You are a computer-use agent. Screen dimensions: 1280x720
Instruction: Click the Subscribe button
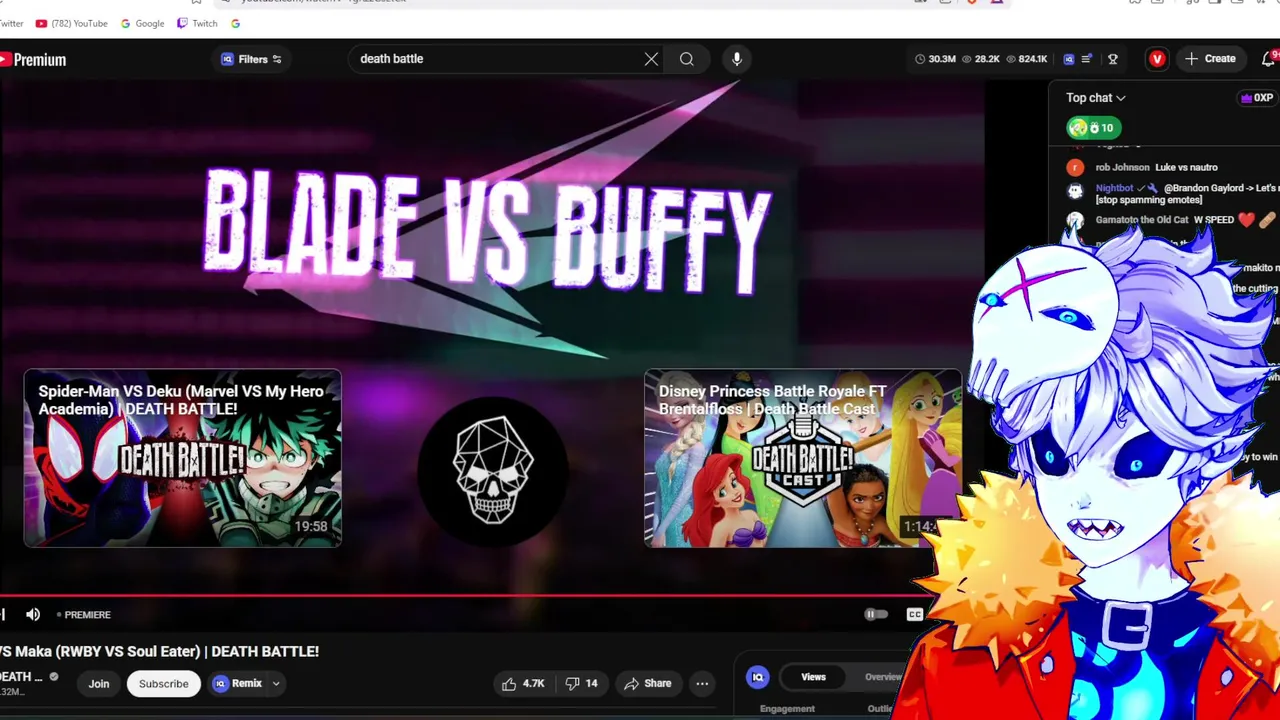coord(163,684)
